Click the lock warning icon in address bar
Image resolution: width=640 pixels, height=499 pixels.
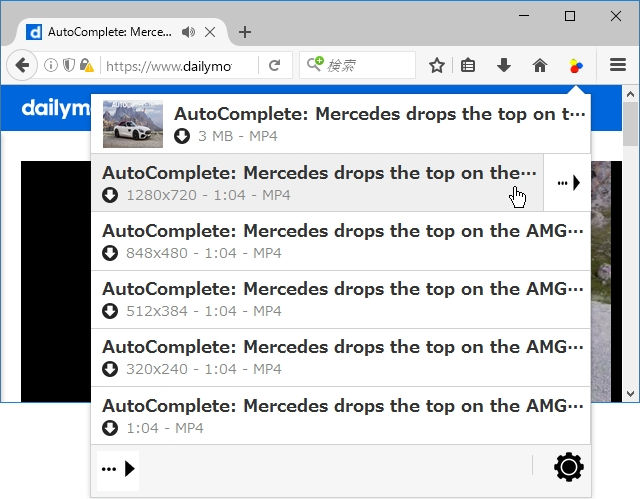87,65
